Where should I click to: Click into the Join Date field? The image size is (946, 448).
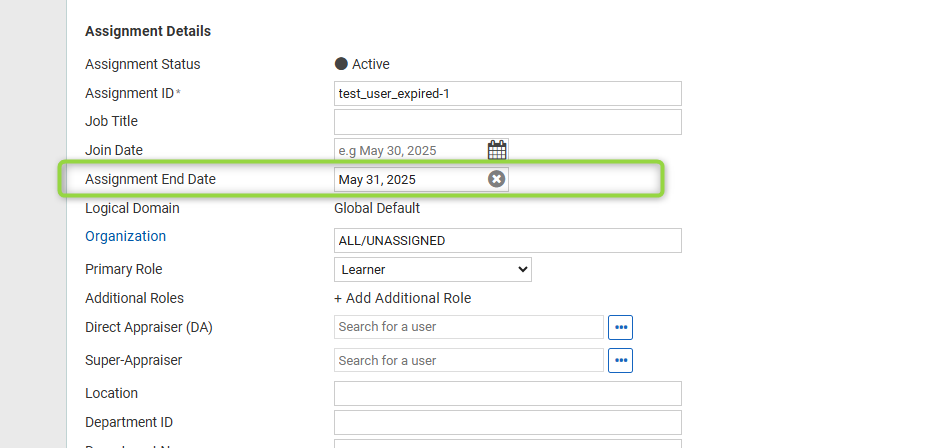point(411,150)
